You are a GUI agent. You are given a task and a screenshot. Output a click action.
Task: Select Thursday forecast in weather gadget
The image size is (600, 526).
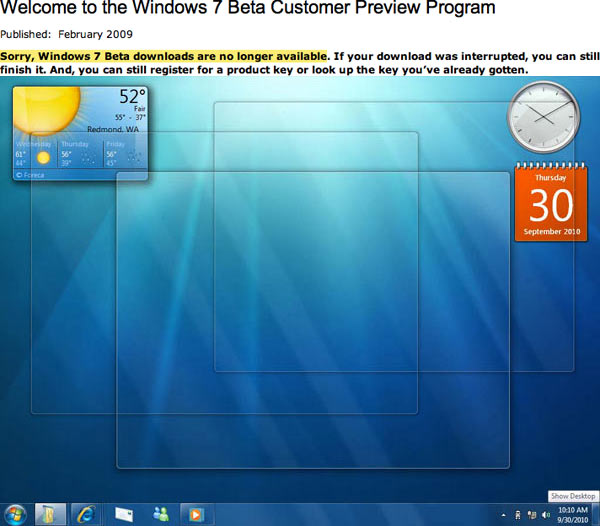(80, 153)
